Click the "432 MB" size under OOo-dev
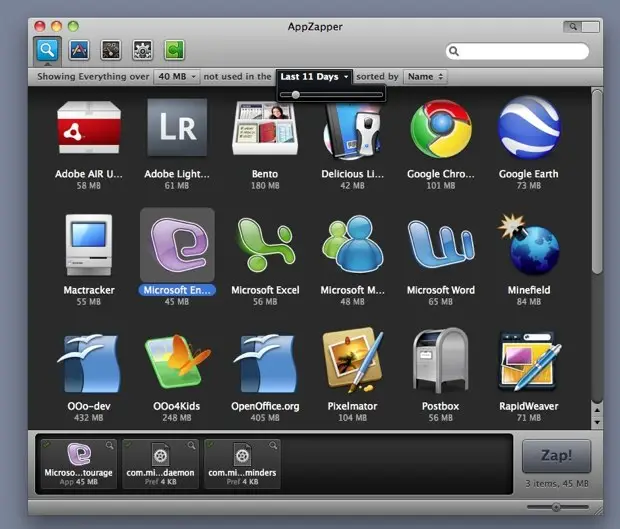Screen dimensions: 620x529 tap(89, 418)
